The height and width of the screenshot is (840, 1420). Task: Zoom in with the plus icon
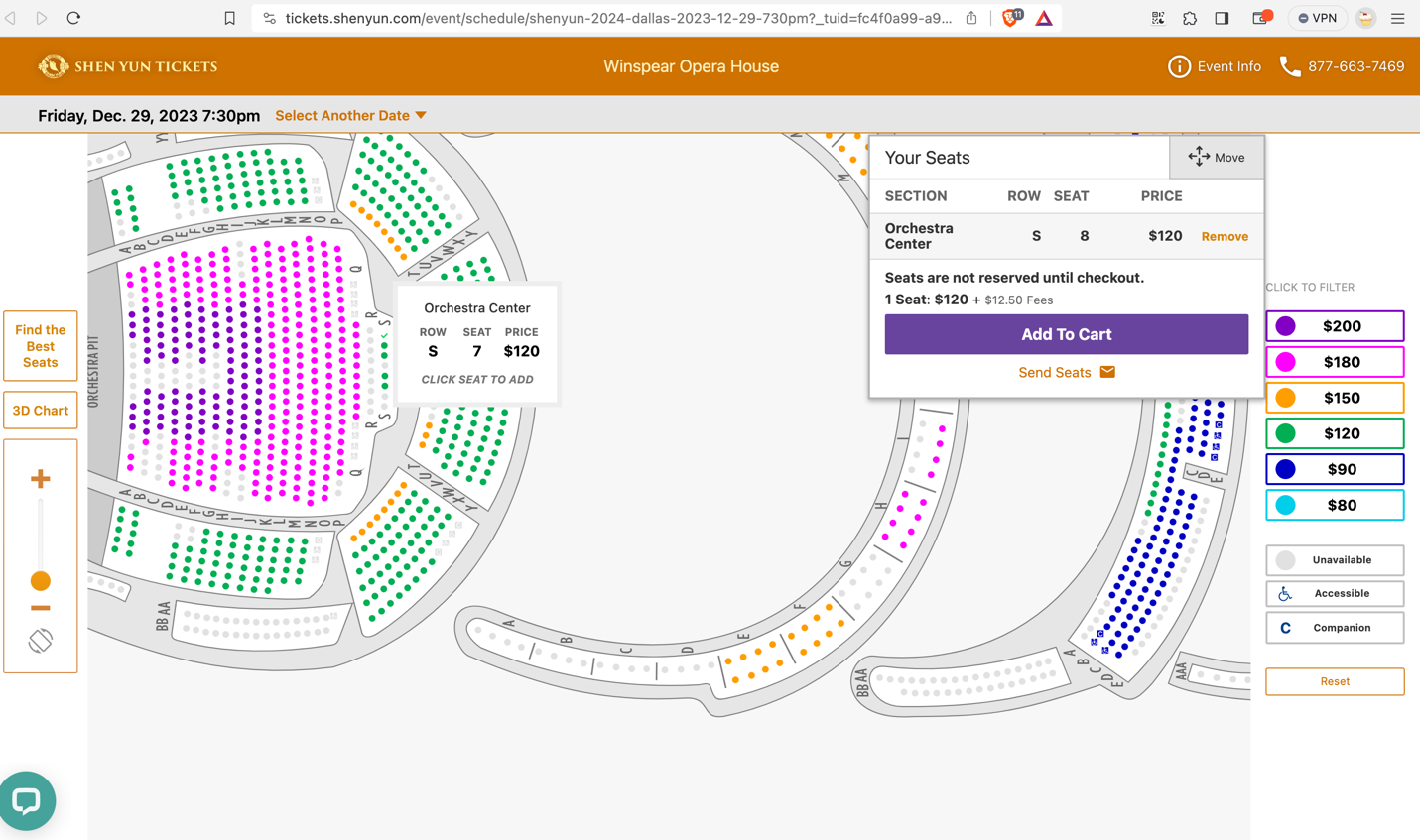pos(41,479)
